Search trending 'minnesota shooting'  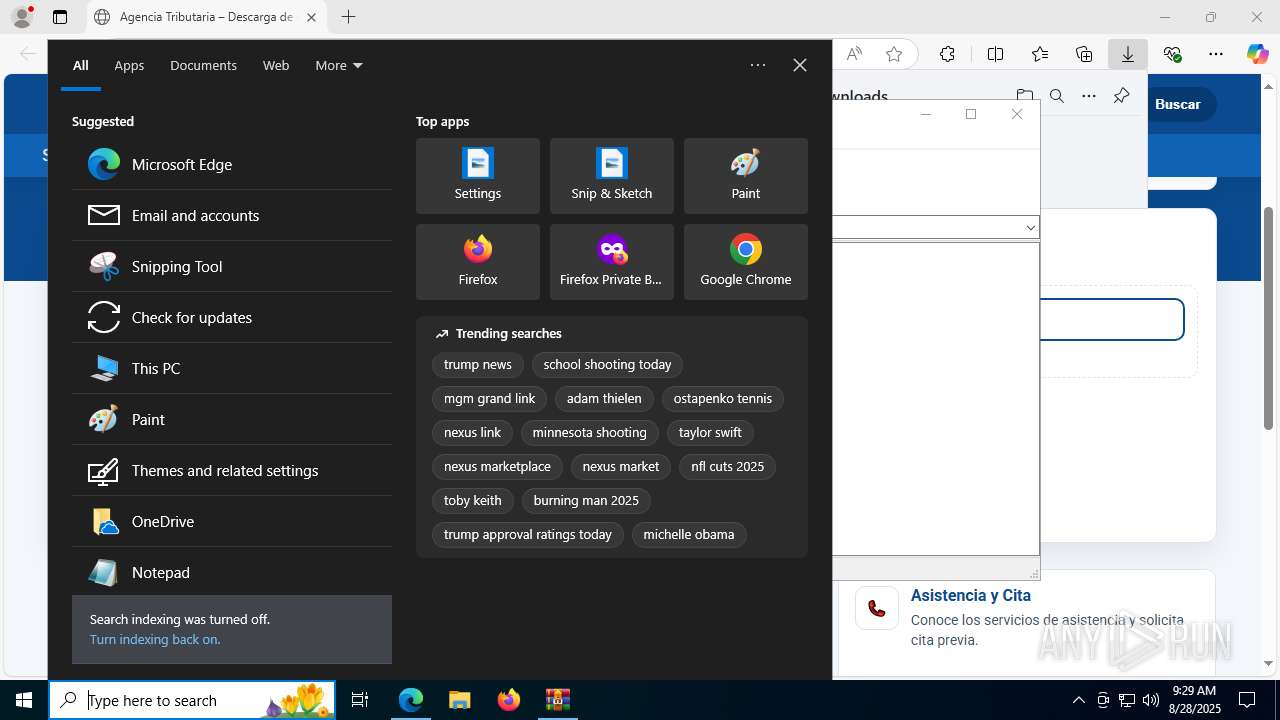pos(590,433)
